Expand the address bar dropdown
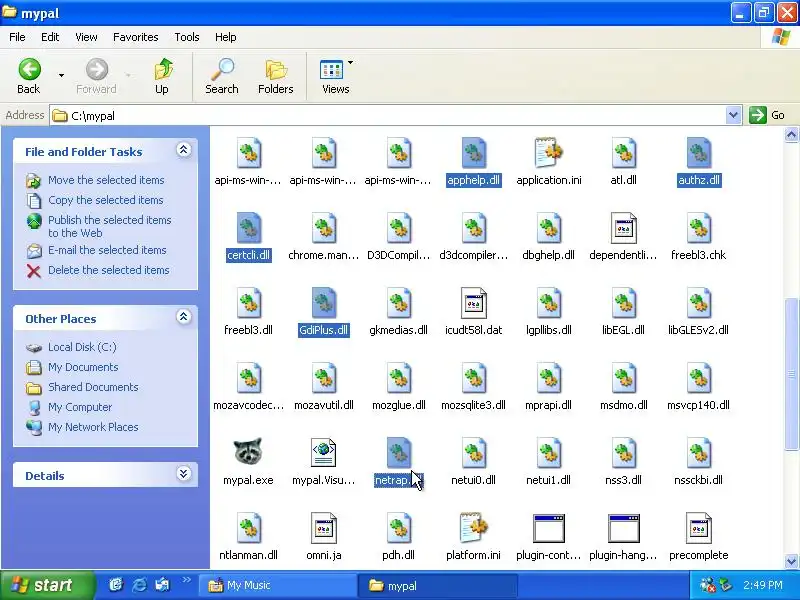800x600 pixels. click(733, 115)
